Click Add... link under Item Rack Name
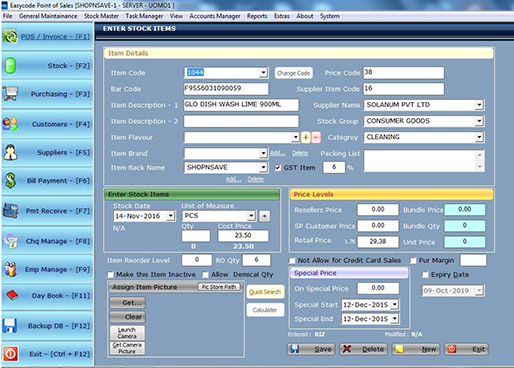The image size is (514, 368). pyautogui.click(x=233, y=179)
